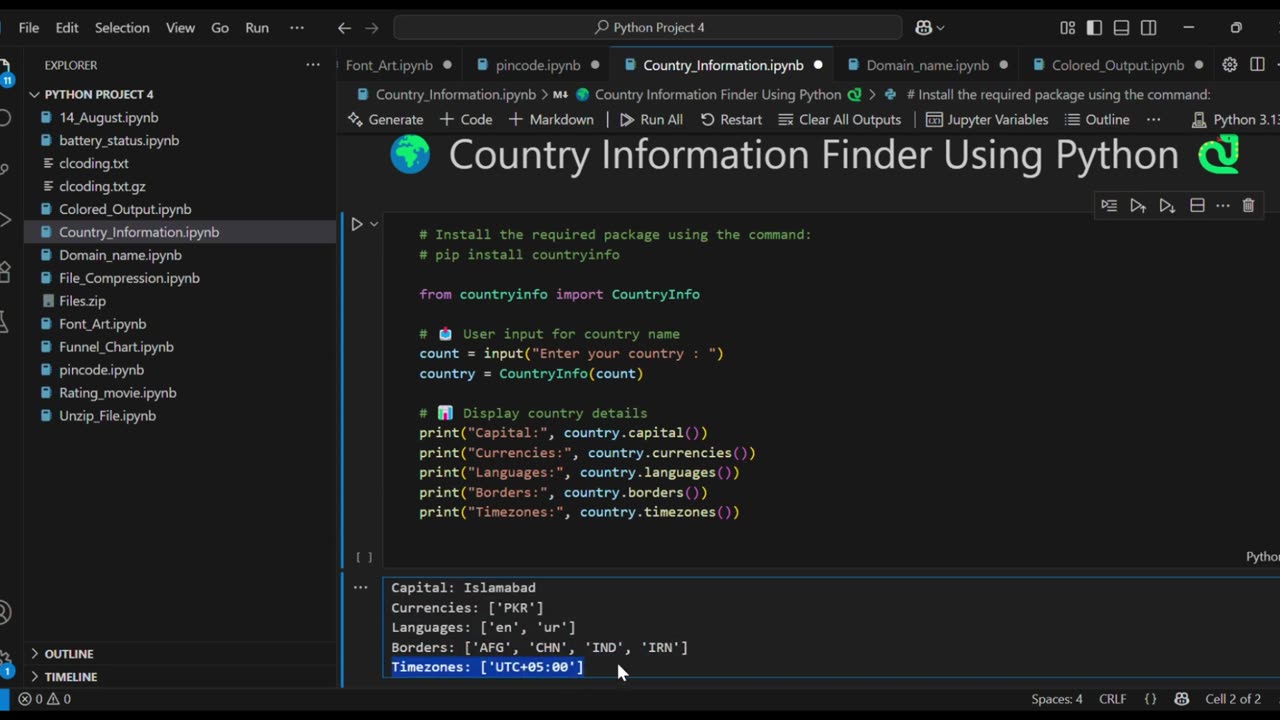
Task: Open more cell actions ellipsis
Action: pyautogui.click(x=1223, y=205)
